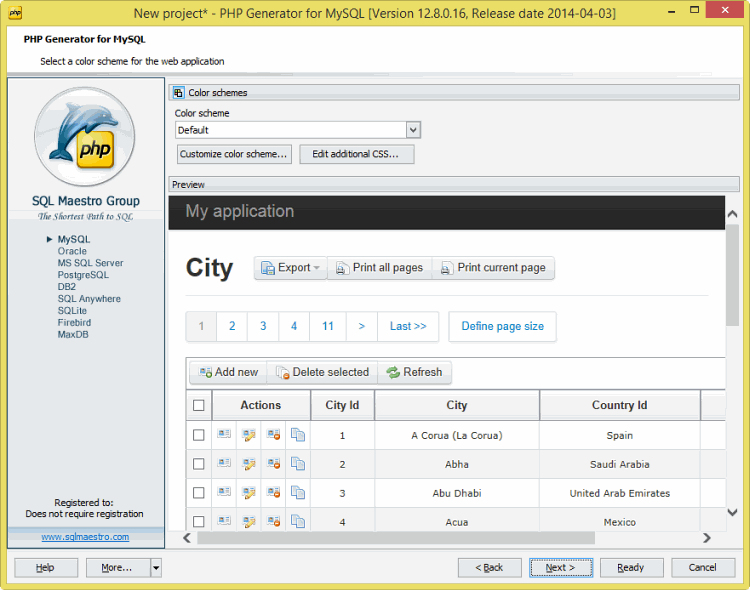The height and width of the screenshot is (590, 750).
Task: Go to page 2 in pagination
Action: pyautogui.click(x=232, y=326)
